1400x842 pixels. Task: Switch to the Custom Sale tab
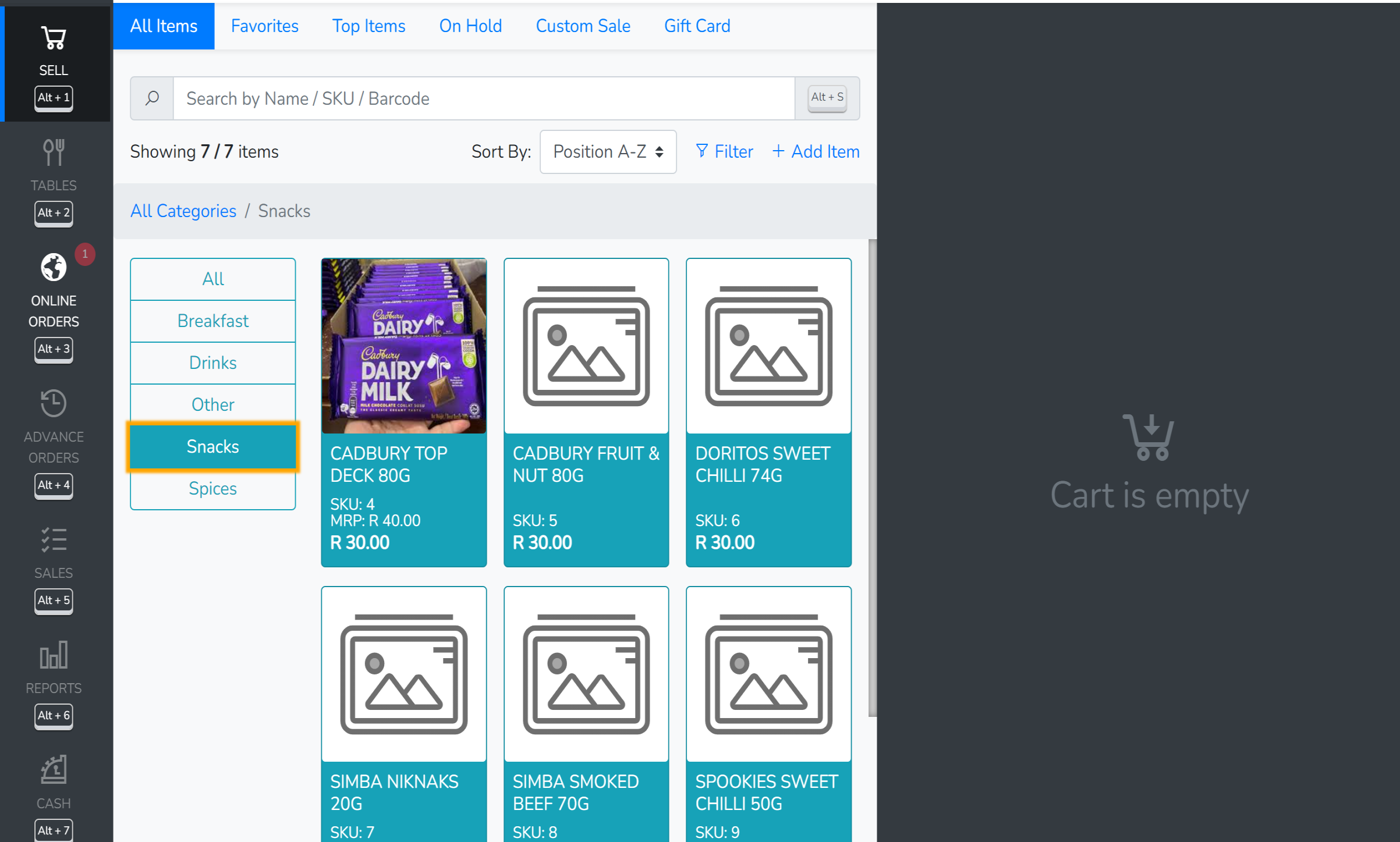click(x=583, y=26)
